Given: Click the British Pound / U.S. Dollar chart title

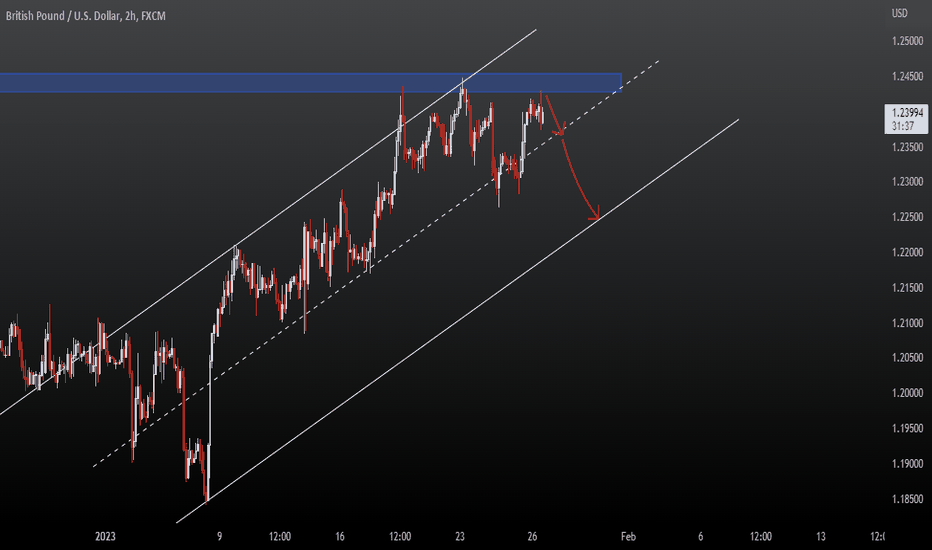Looking at the screenshot, I should pos(86,16).
